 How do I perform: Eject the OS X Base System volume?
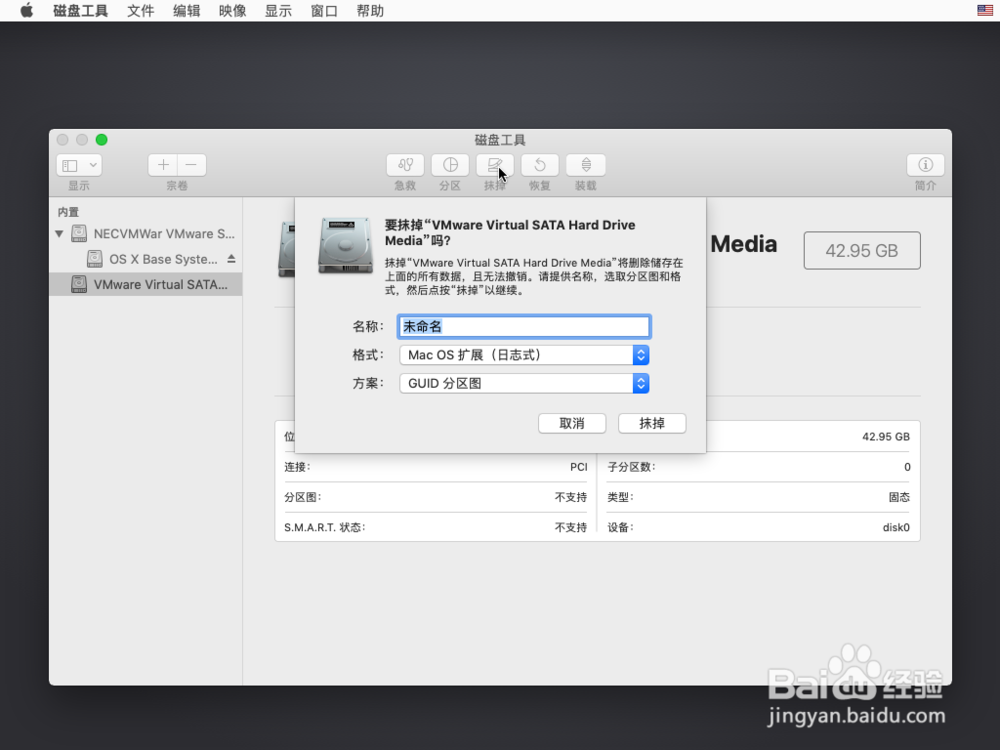(232, 259)
